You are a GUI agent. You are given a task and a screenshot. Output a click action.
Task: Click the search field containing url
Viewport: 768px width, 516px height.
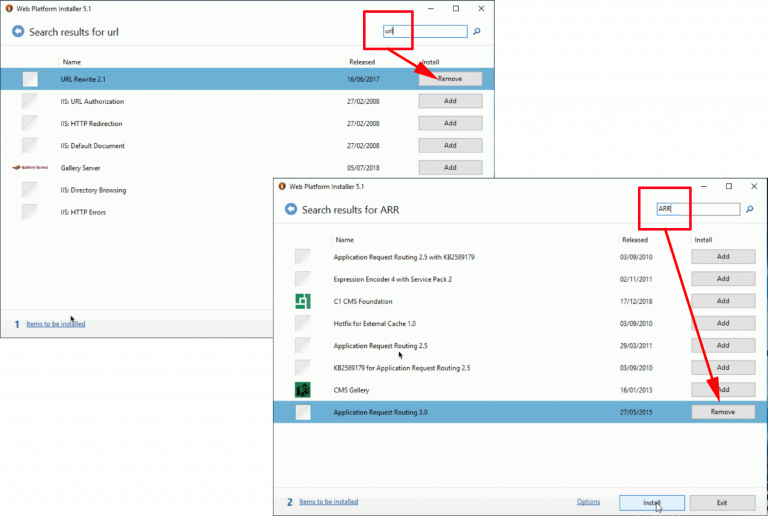tap(425, 31)
